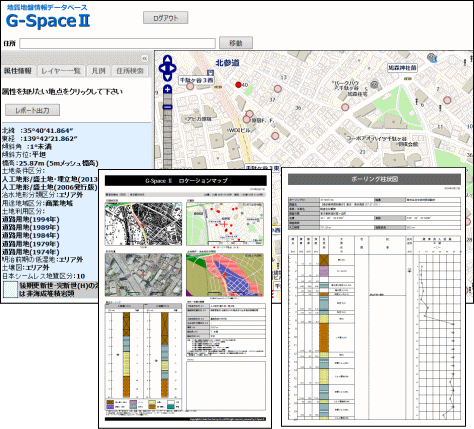Click the 鳩森神社前 intersection label
This screenshot has height=429, width=474.
pyautogui.click(x=402, y=67)
